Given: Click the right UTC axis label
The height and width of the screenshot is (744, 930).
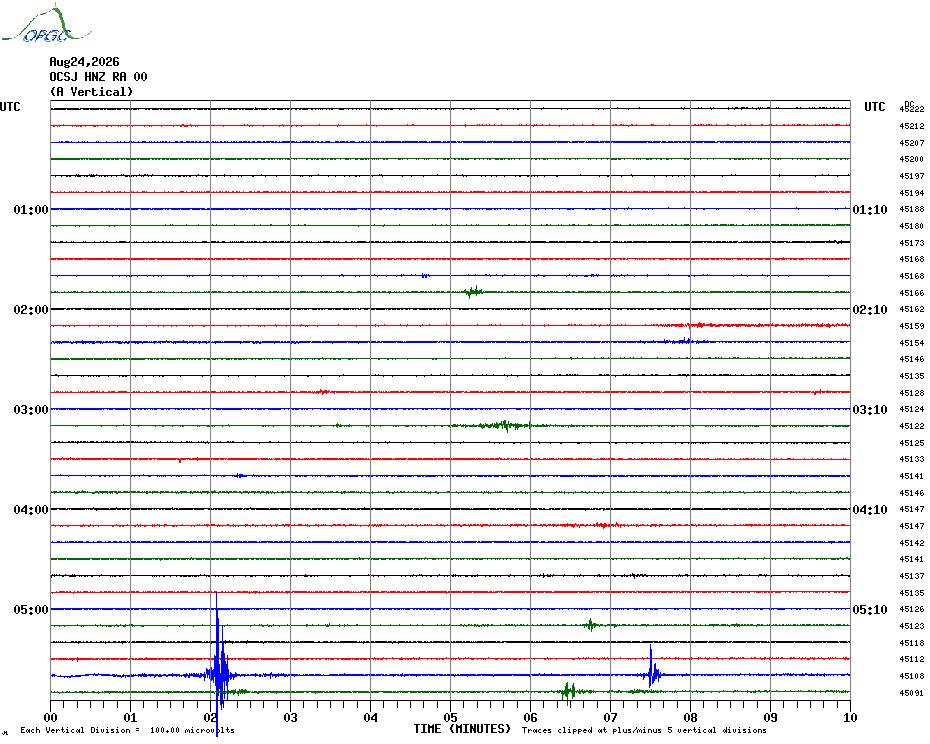Looking at the screenshot, I should (874, 107).
